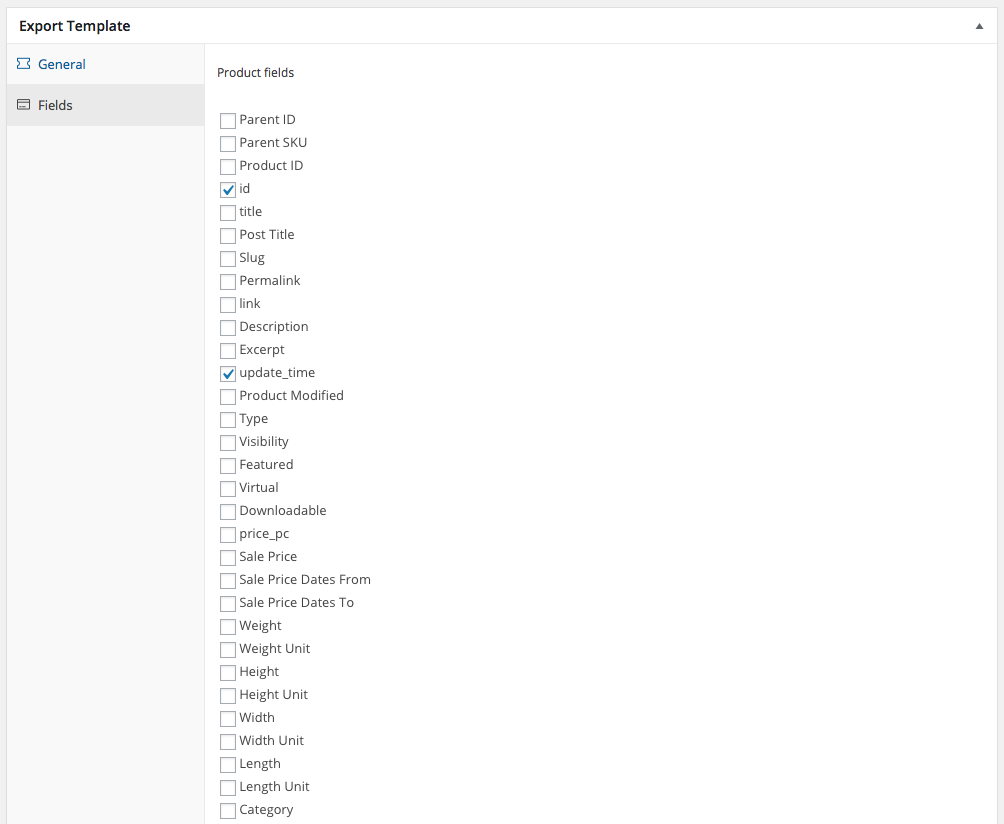Tick Sale Price Dates From checkbox
Image resolution: width=1004 pixels, height=824 pixels.
228,581
